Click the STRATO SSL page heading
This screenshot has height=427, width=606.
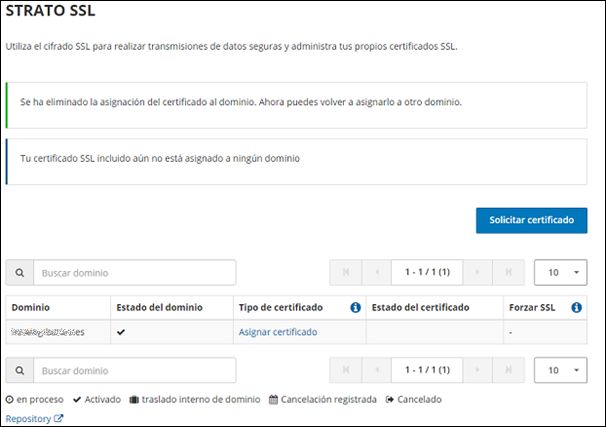[50, 10]
